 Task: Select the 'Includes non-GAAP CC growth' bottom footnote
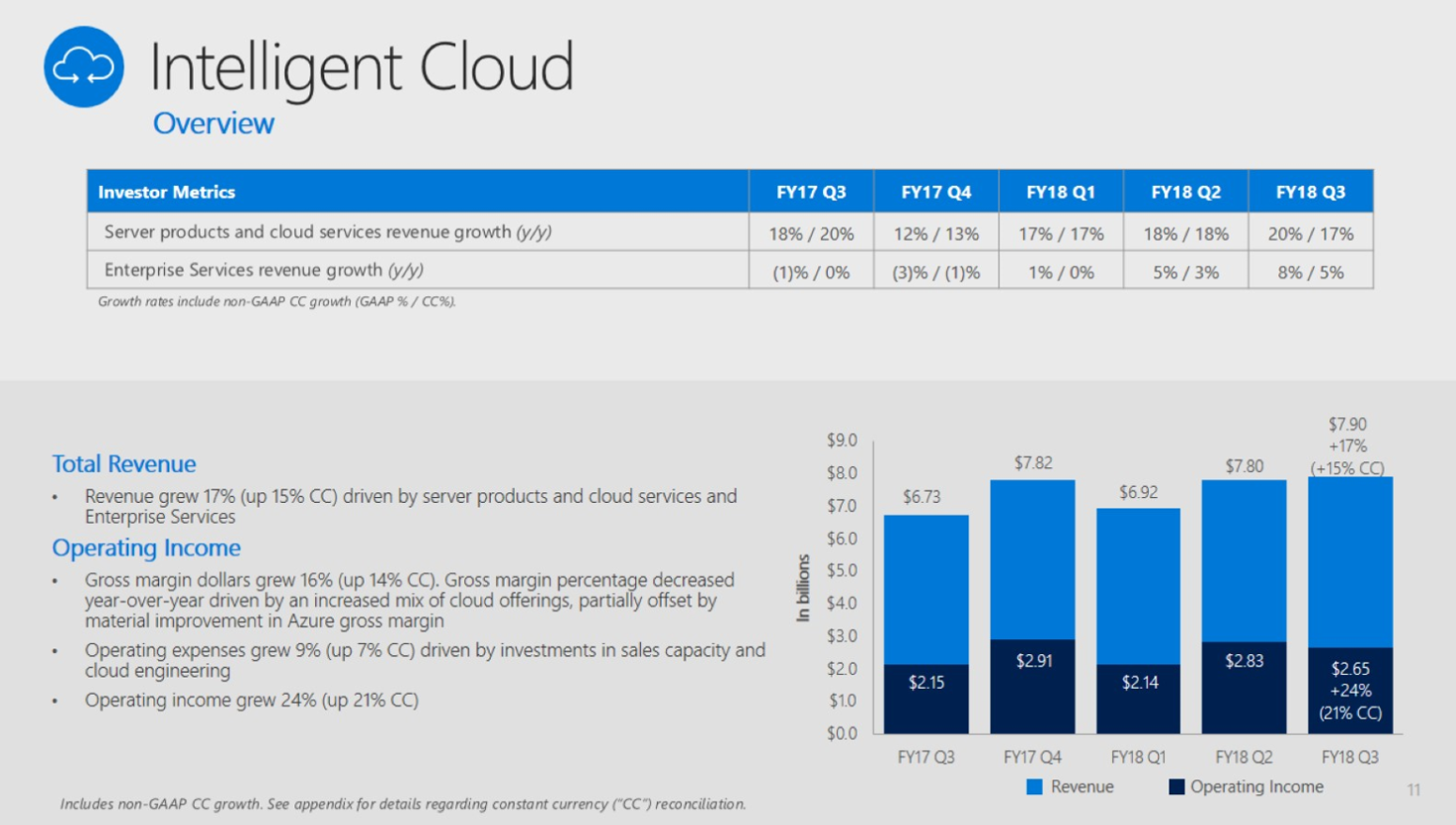(x=403, y=804)
